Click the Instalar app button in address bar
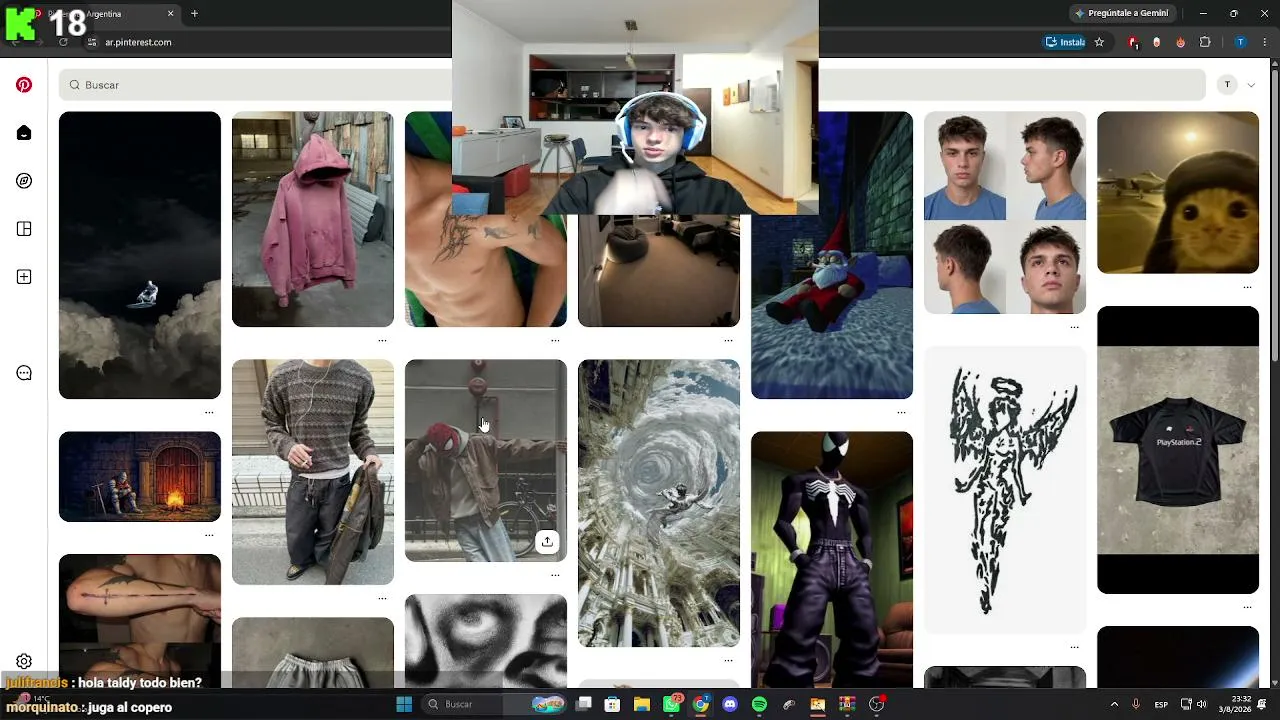 1065,42
